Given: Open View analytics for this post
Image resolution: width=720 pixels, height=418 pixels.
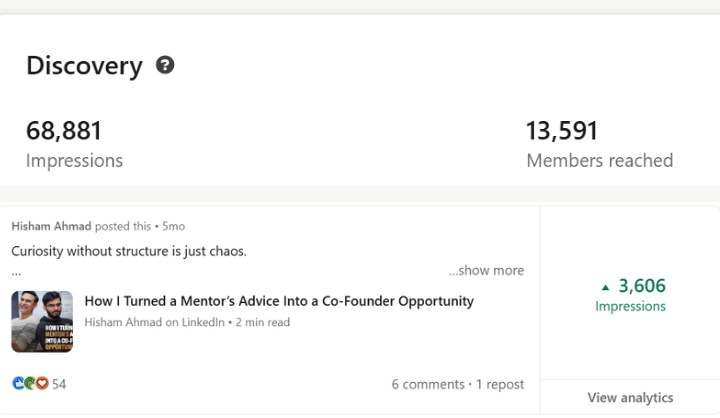Looking at the screenshot, I should [630, 397].
